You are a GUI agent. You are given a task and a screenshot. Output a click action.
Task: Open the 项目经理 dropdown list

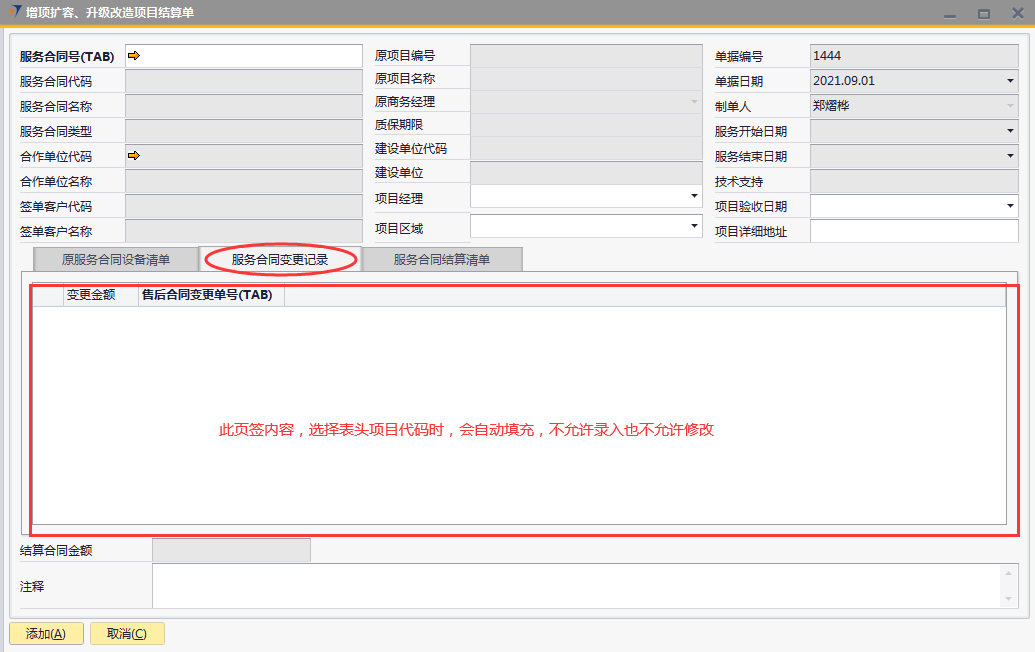point(694,197)
